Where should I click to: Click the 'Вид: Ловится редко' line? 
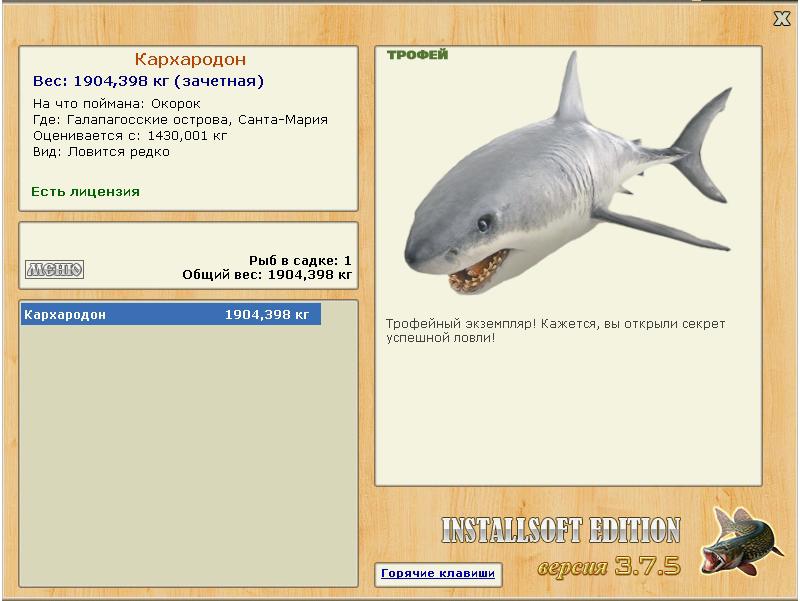coord(101,152)
